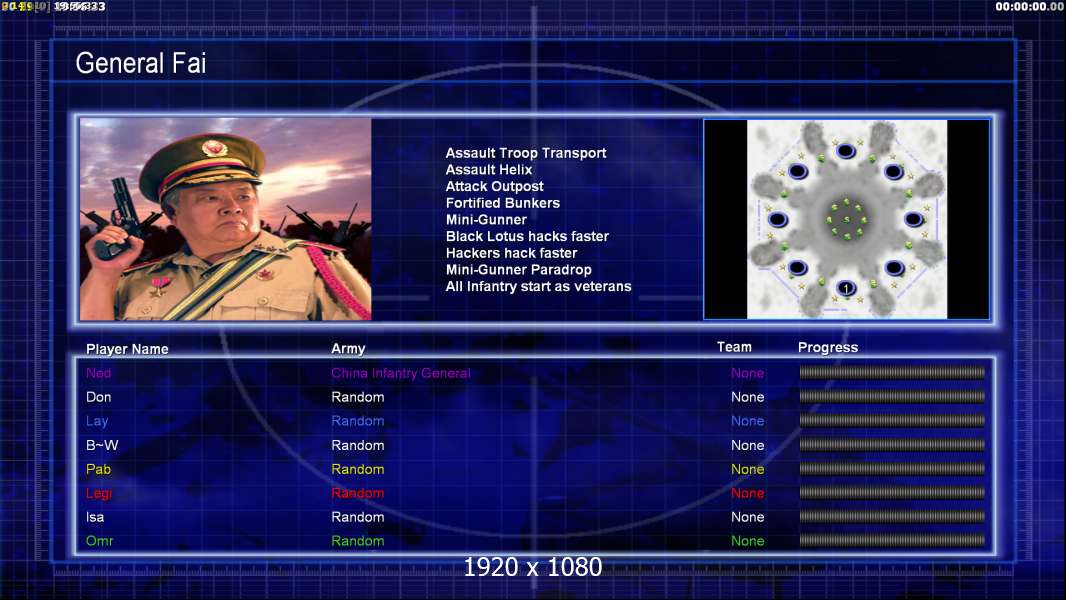
Task: Click Omr's Random army entry
Action: pyautogui.click(x=358, y=541)
